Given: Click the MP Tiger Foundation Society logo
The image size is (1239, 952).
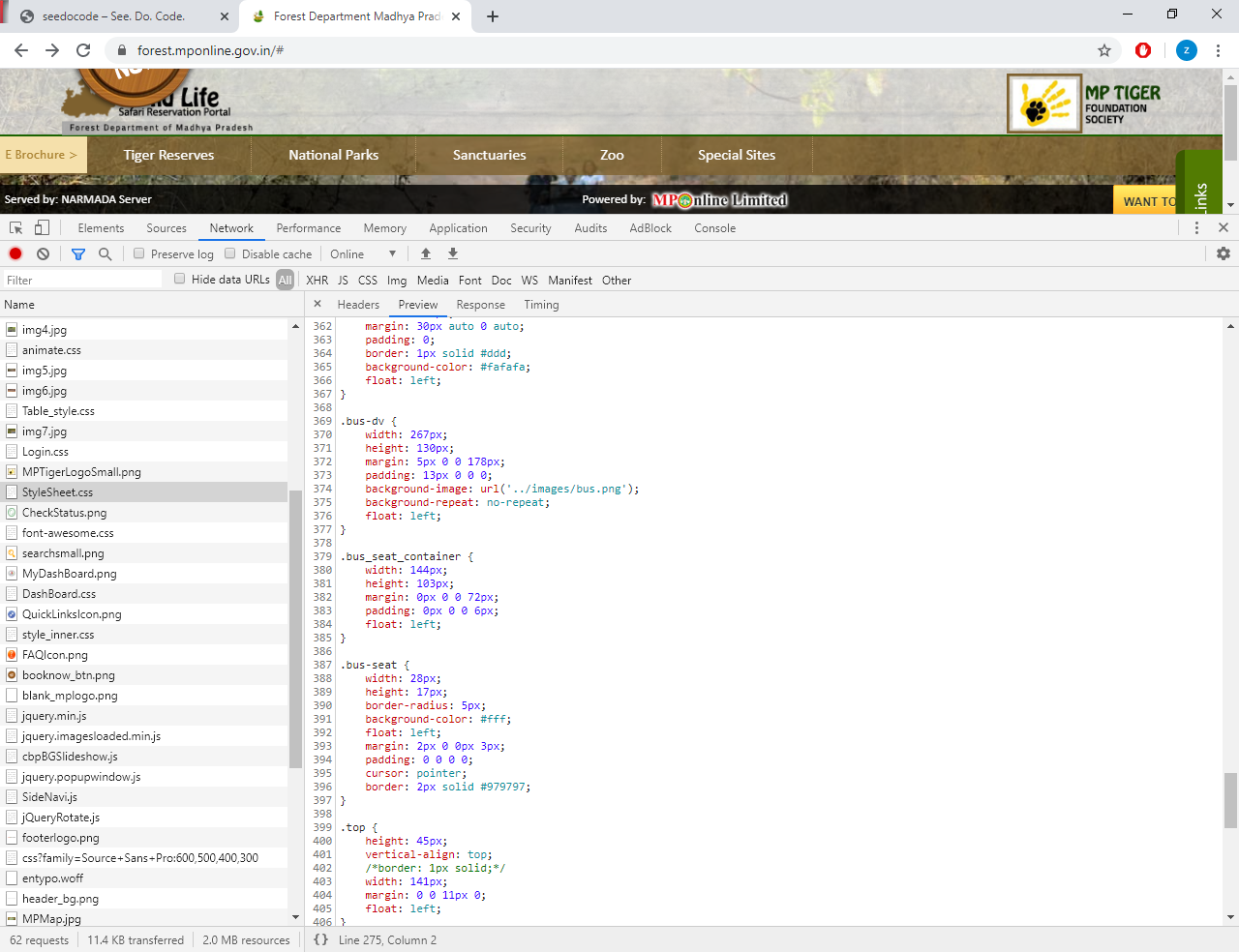Looking at the screenshot, I should (1084, 104).
